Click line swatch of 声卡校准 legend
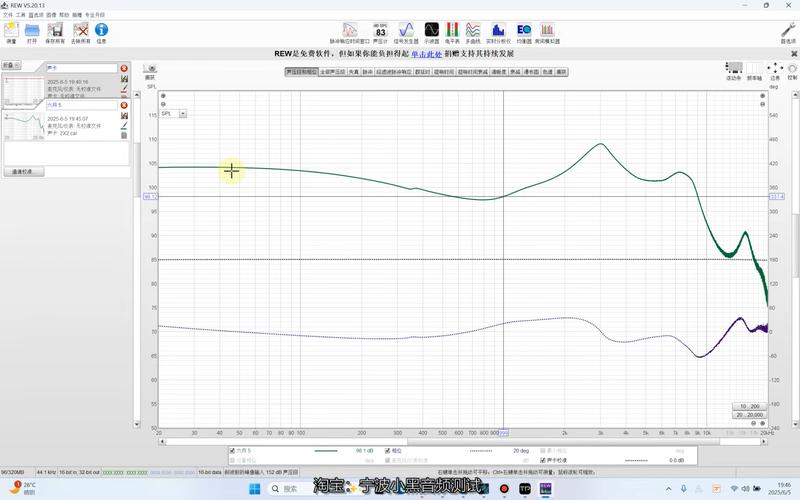 (636, 460)
